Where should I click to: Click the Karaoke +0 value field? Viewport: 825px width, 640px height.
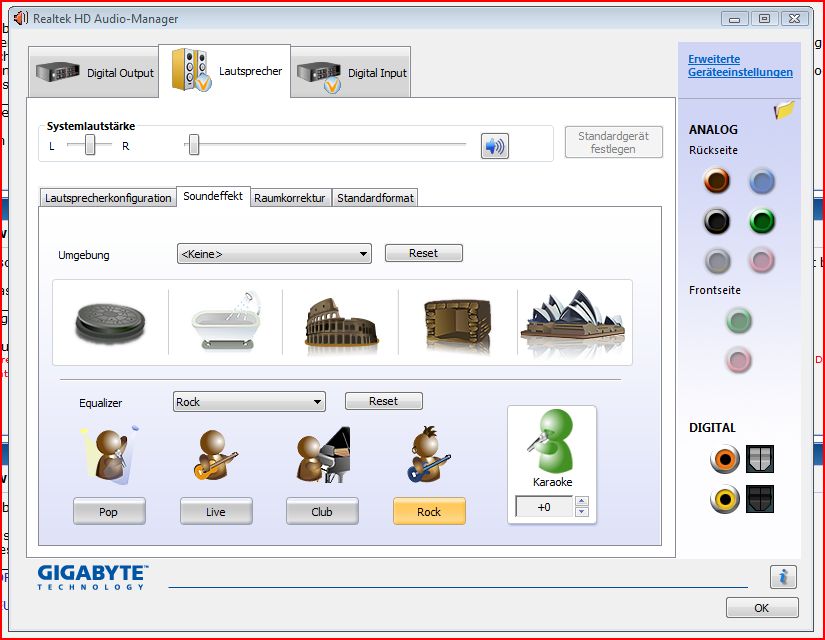point(544,507)
